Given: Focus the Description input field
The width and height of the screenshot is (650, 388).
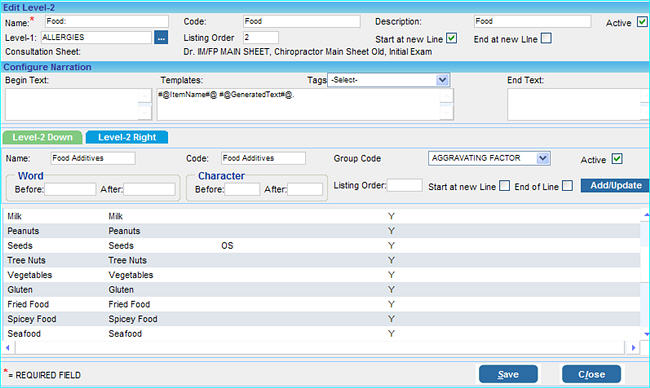Looking at the screenshot, I should (532, 22).
